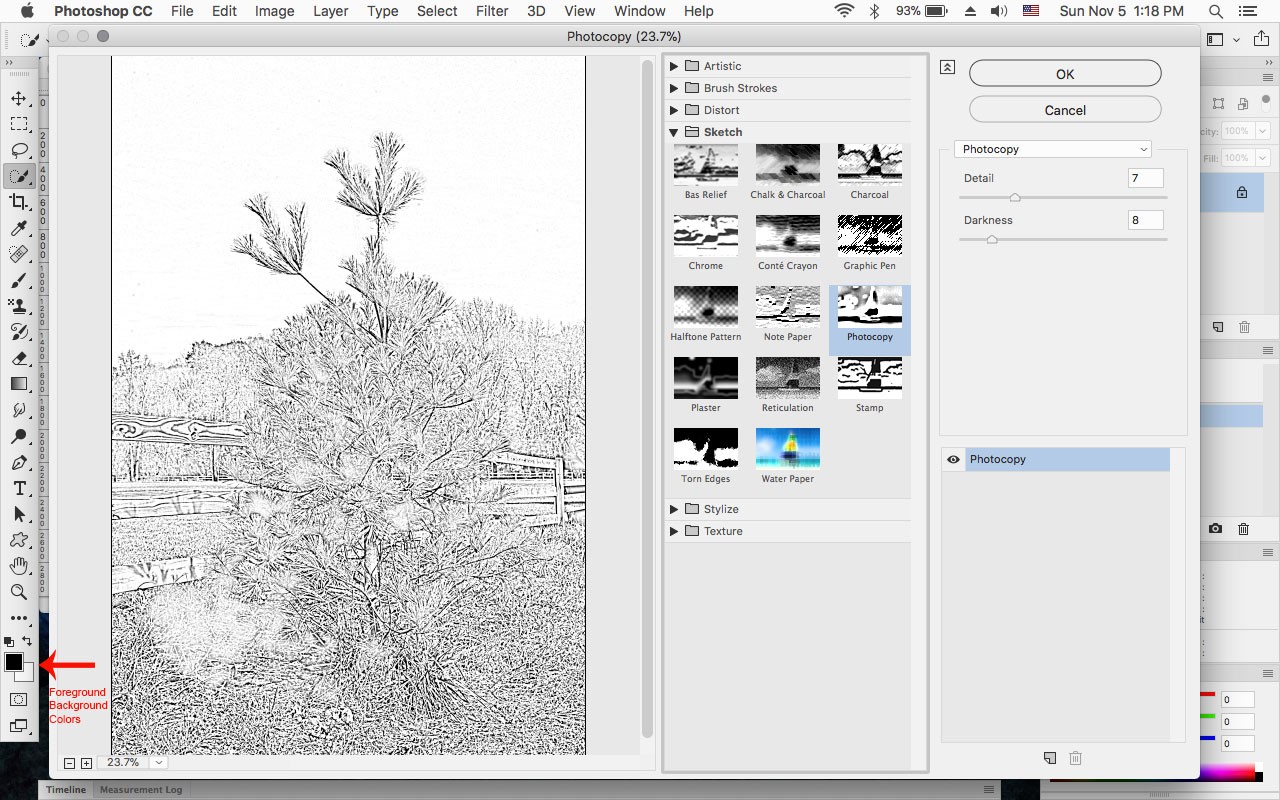This screenshot has height=800, width=1280.
Task: Open the Window menu
Action: click(x=639, y=11)
